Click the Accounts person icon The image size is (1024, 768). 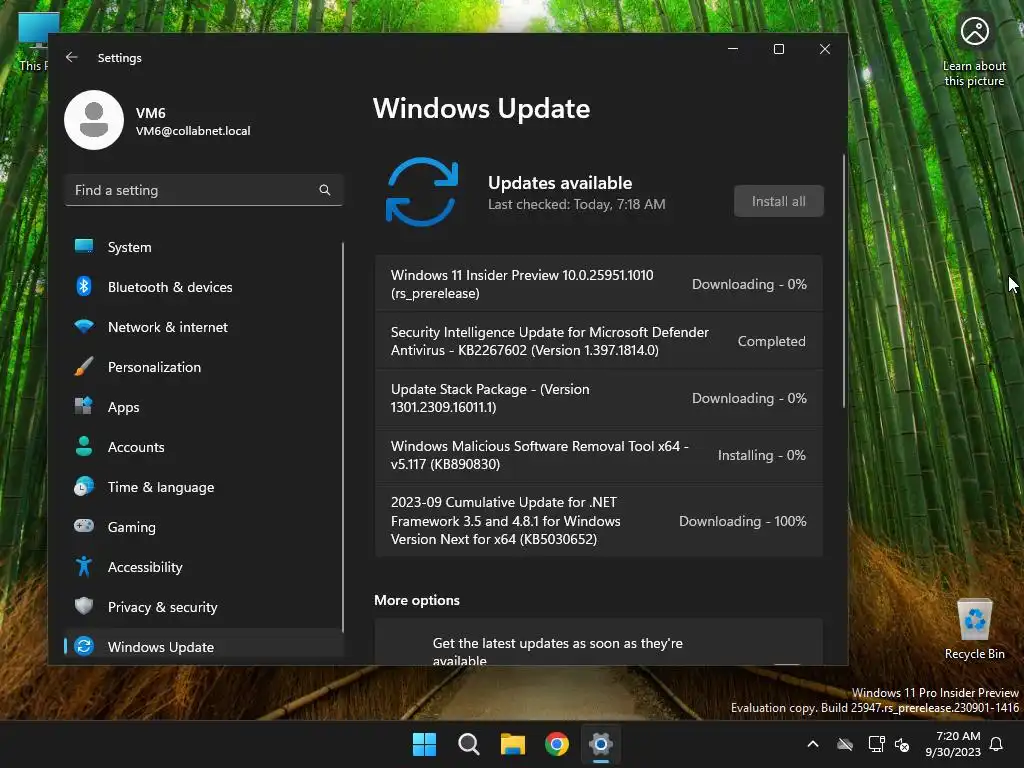(x=84, y=446)
